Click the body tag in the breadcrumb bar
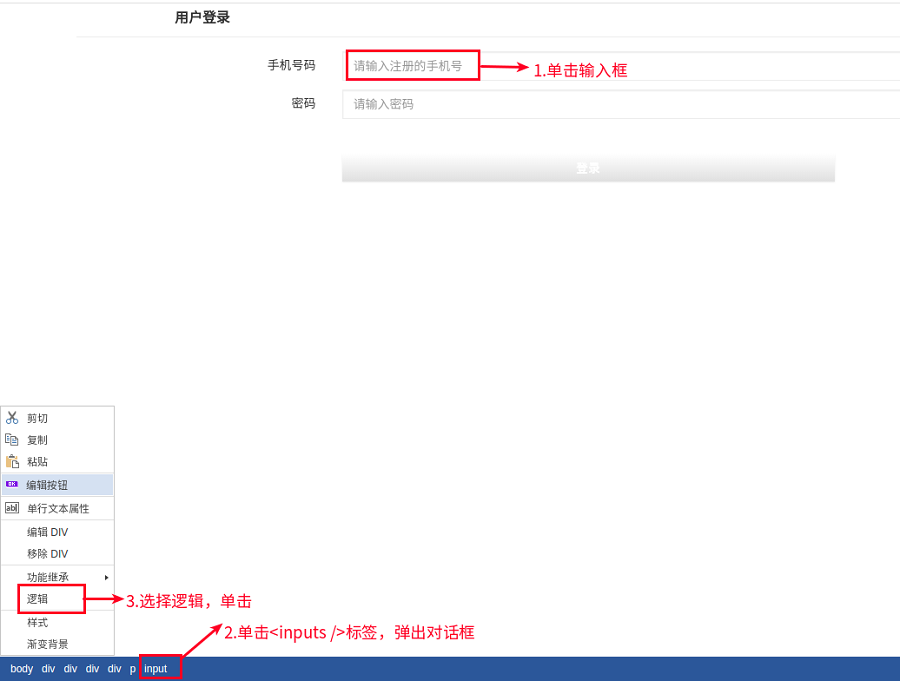This screenshot has width=900, height=681. tap(22, 669)
